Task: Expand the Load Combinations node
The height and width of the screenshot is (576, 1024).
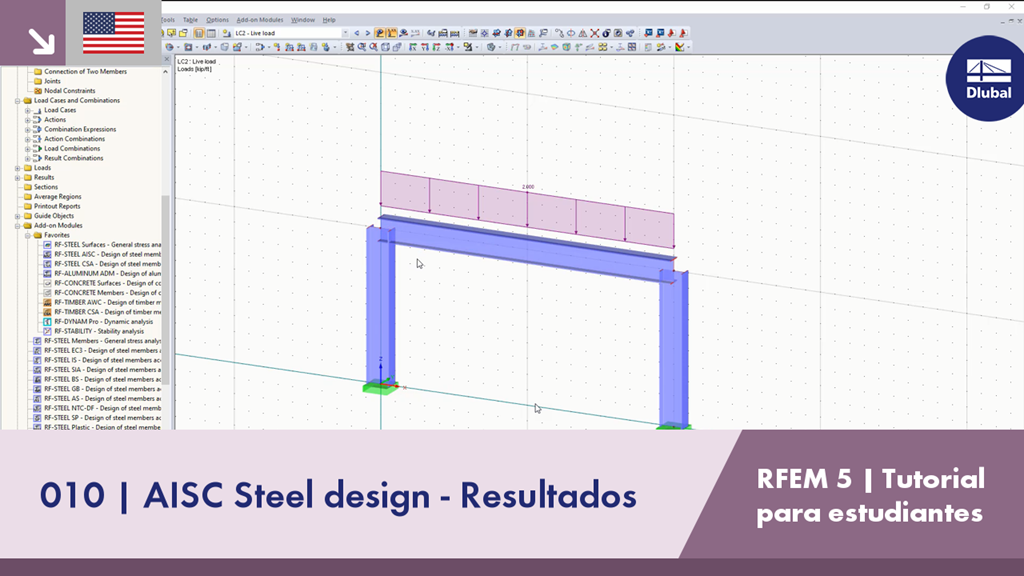Action: point(27,149)
